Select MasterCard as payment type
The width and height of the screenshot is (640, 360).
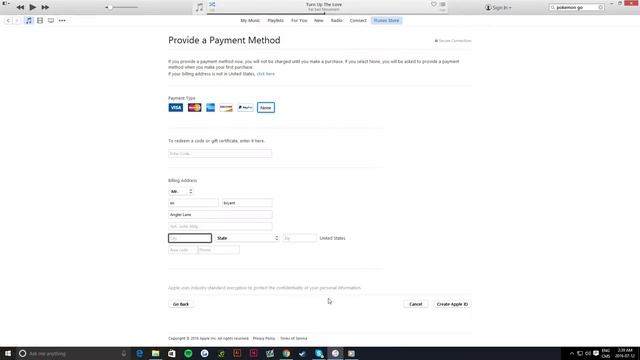pos(195,108)
